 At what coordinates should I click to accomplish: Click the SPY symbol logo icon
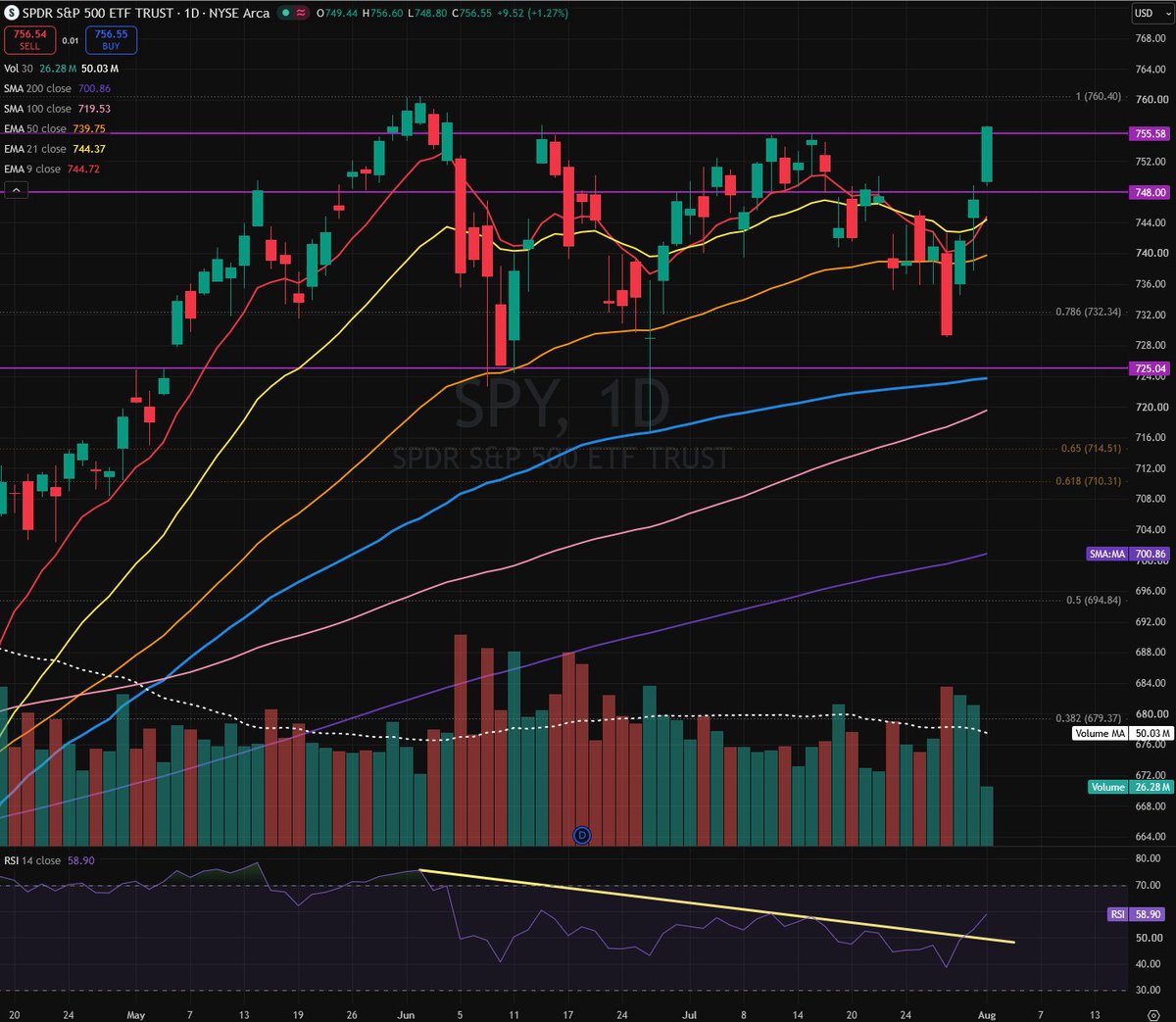click(12, 13)
